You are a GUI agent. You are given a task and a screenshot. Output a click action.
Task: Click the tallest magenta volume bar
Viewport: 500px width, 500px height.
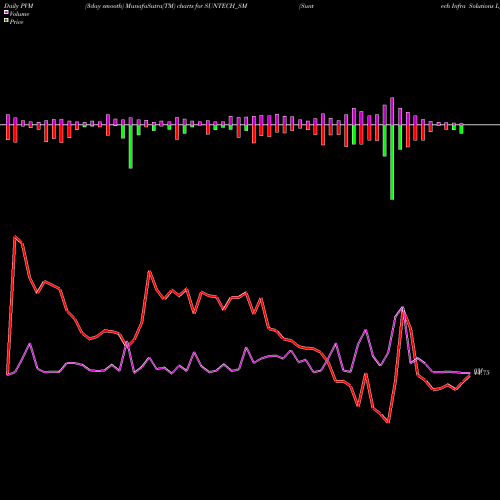click(x=392, y=111)
